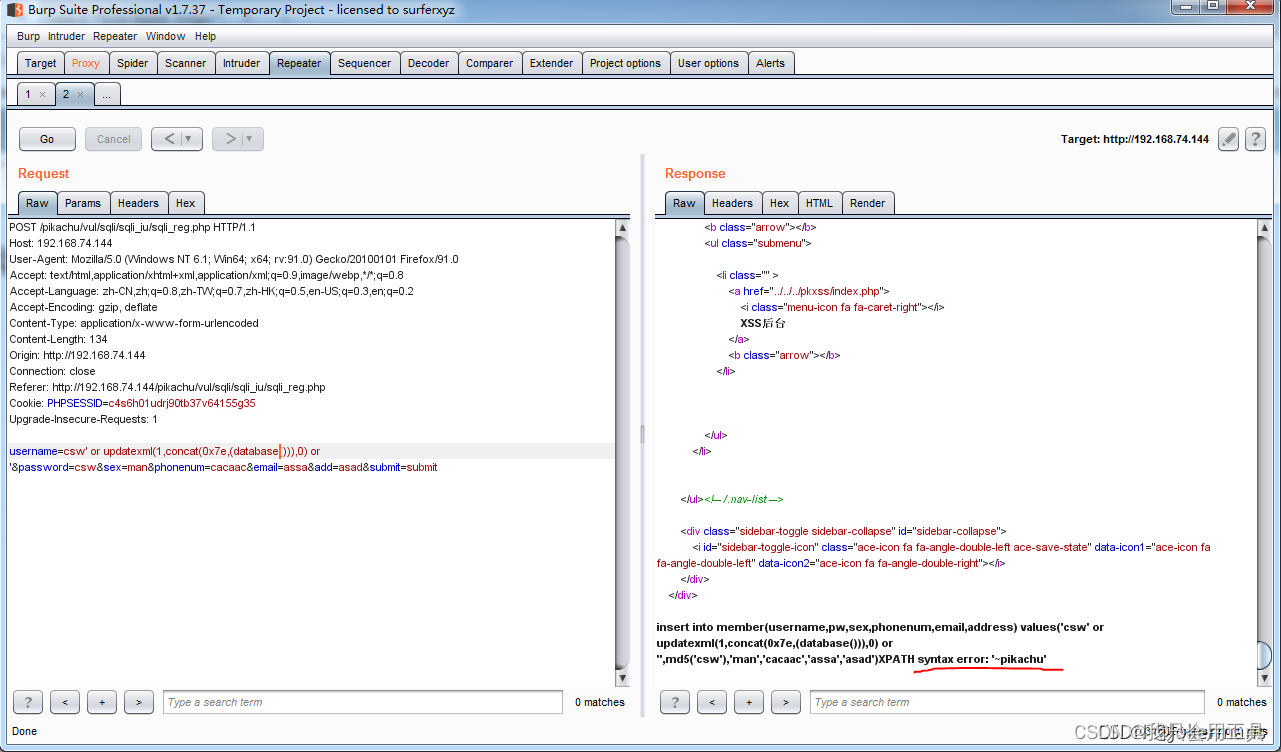Viewport: 1281px width, 752px height.
Task: Show the response Headers view
Action: [x=732, y=203]
